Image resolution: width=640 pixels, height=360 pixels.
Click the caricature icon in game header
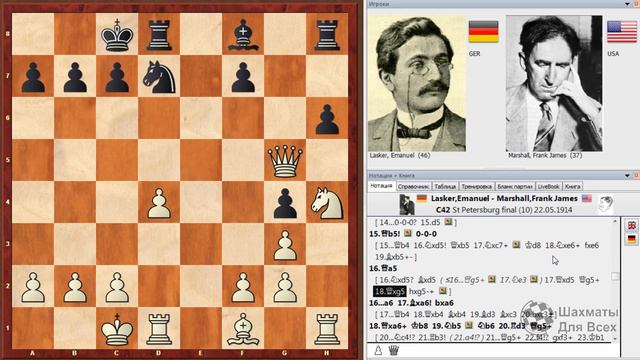(x=606, y=204)
